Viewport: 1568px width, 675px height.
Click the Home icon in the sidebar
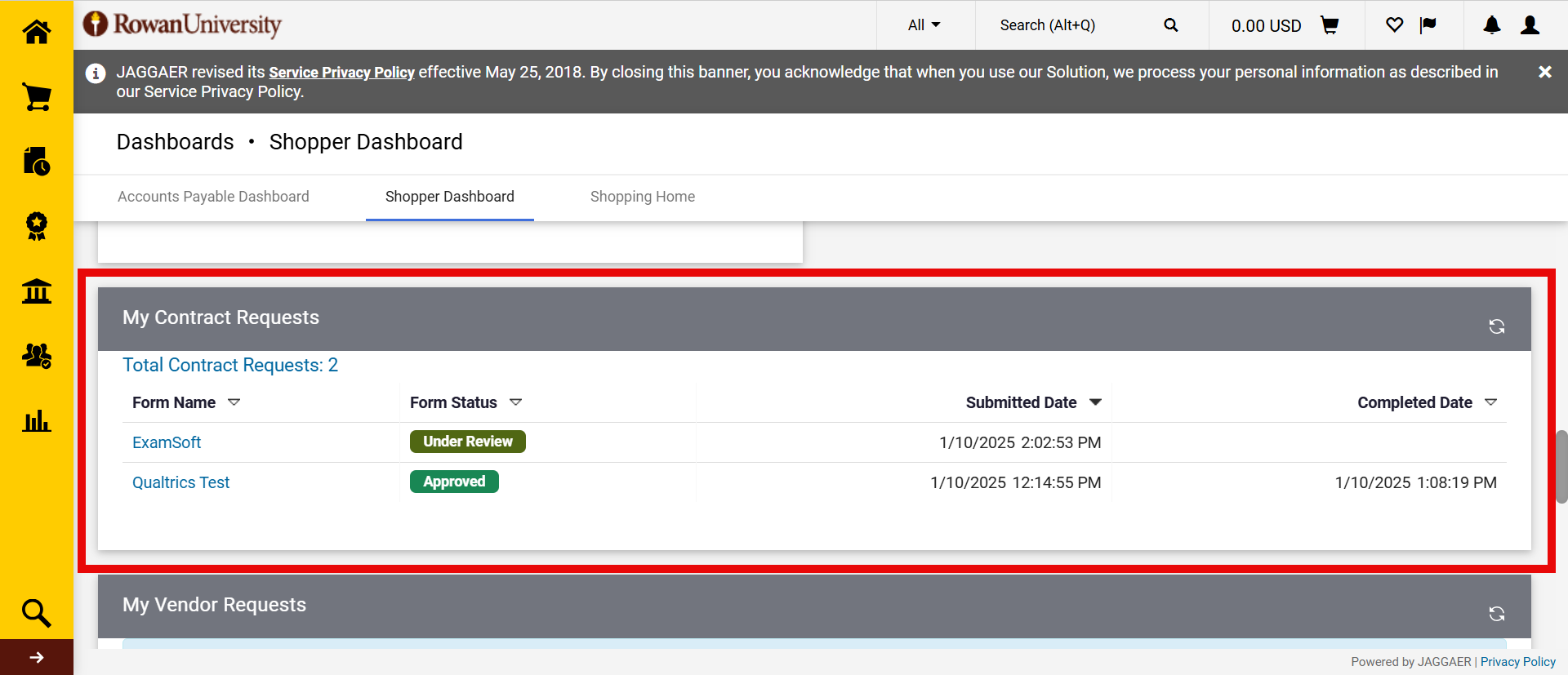(36, 32)
